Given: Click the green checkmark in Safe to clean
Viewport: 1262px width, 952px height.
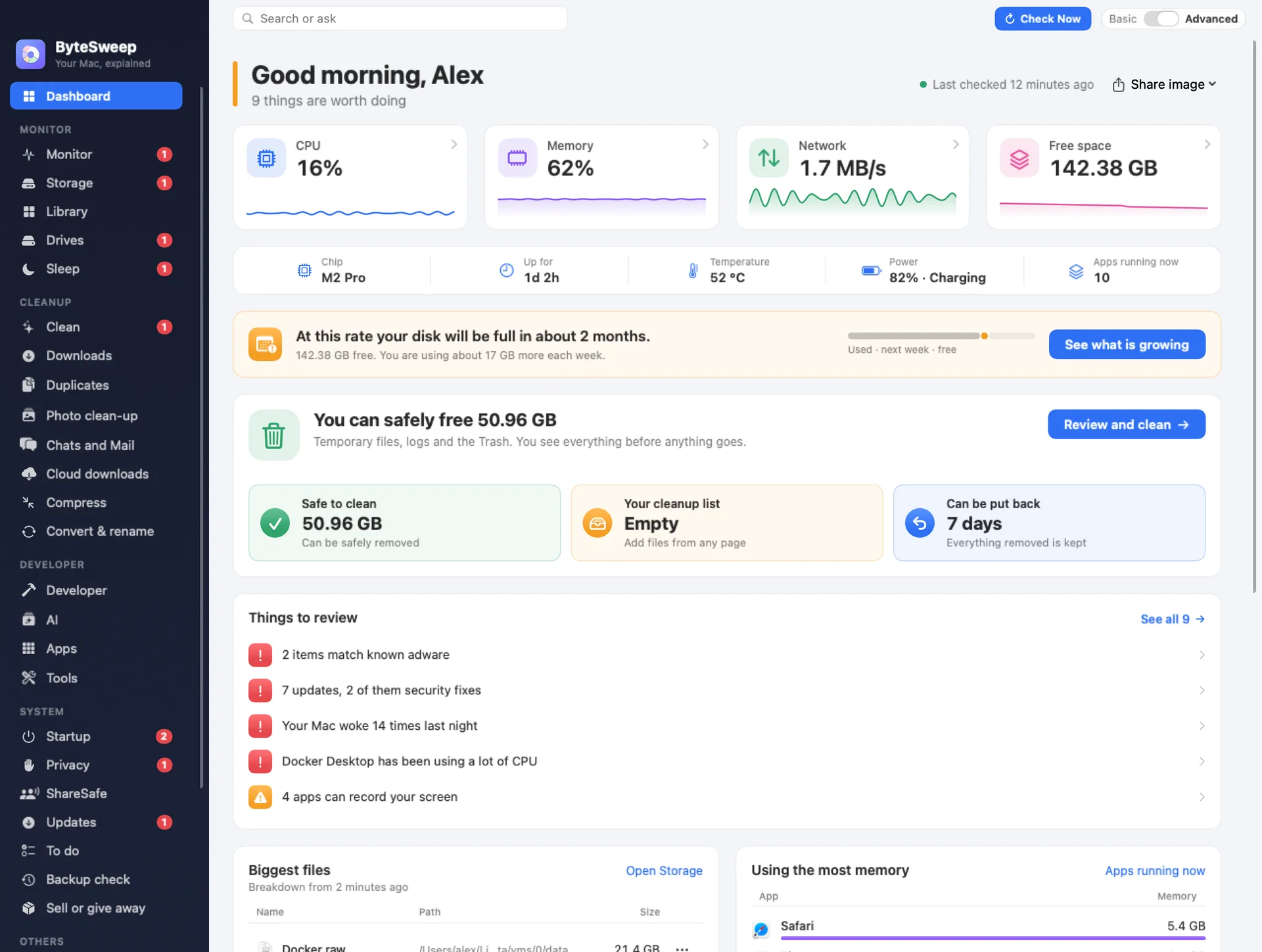Looking at the screenshot, I should tap(275, 523).
